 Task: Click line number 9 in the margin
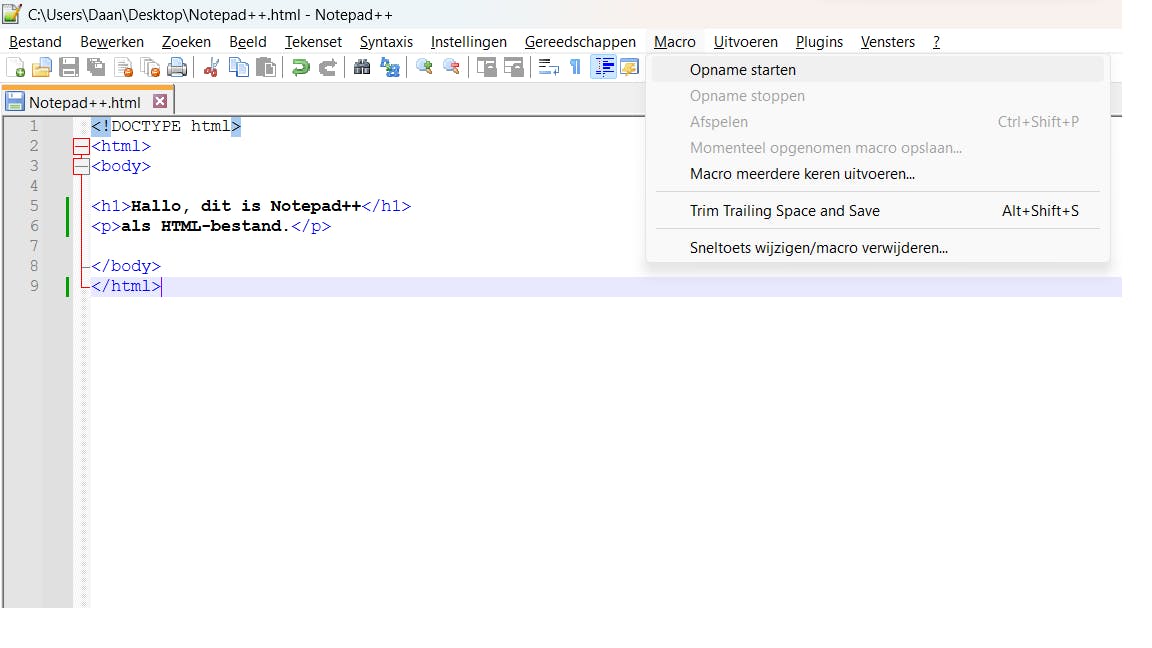tap(34, 286)
